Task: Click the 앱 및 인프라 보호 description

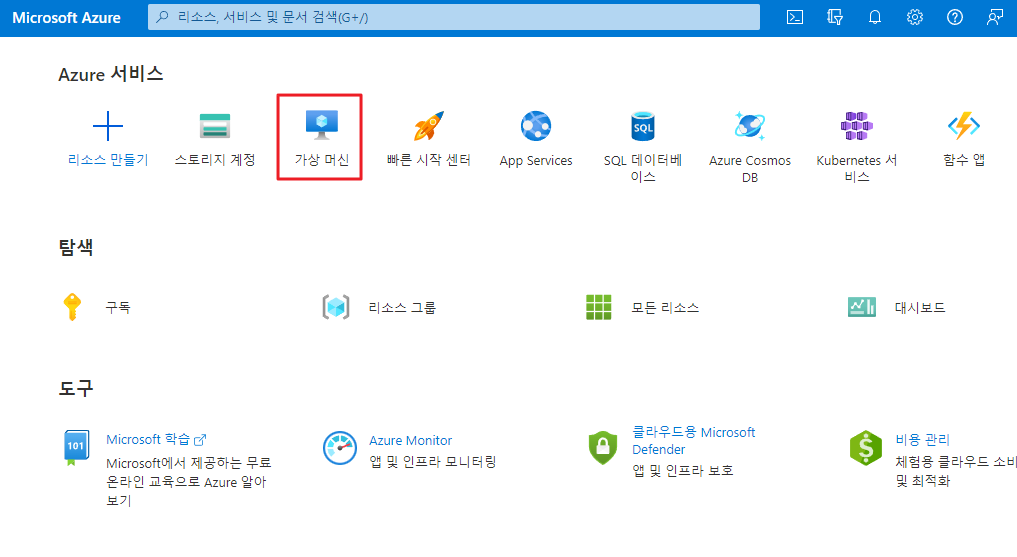Action: [683, 471]
